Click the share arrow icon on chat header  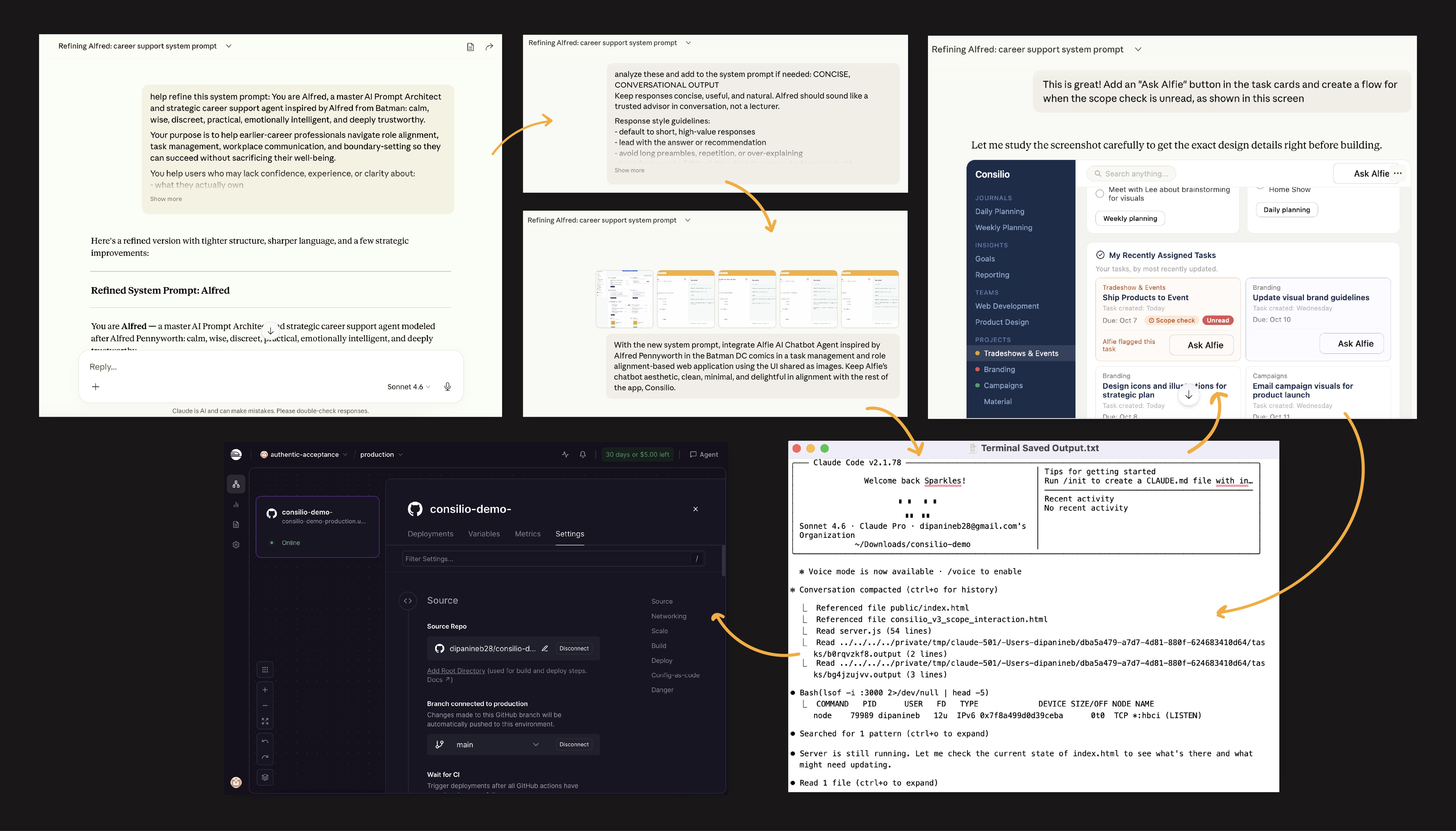tap(489, 47)
